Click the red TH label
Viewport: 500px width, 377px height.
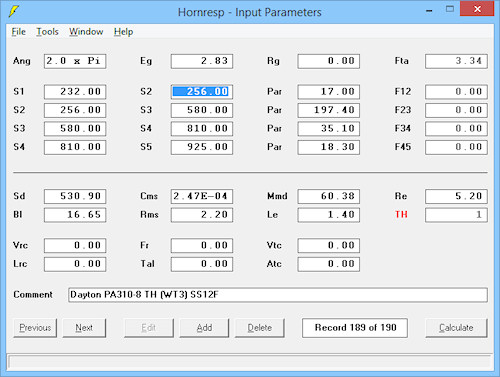point(401,214)
